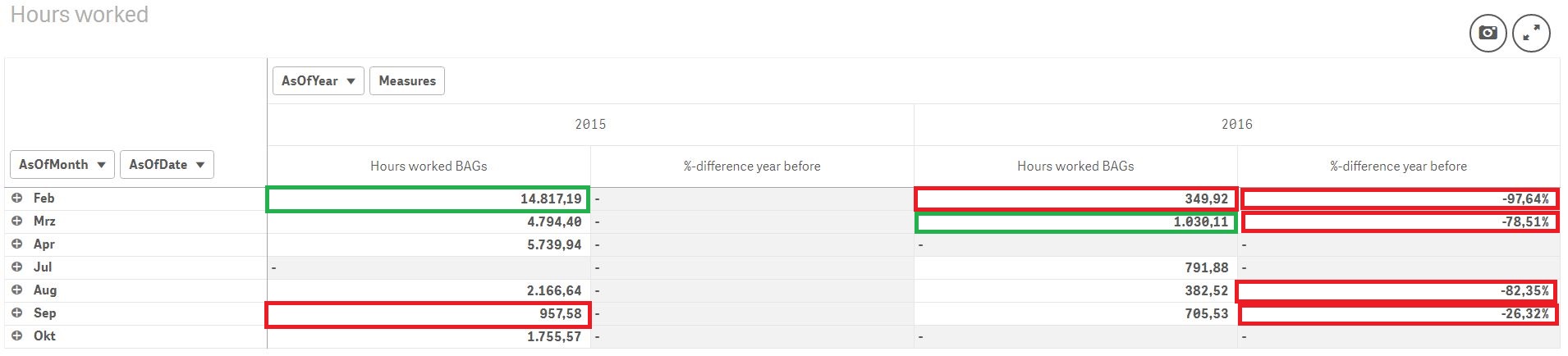Expand the Okt row
Image resolution: width=1568 pixels, height=356 pixels.
tap(16, 336)
